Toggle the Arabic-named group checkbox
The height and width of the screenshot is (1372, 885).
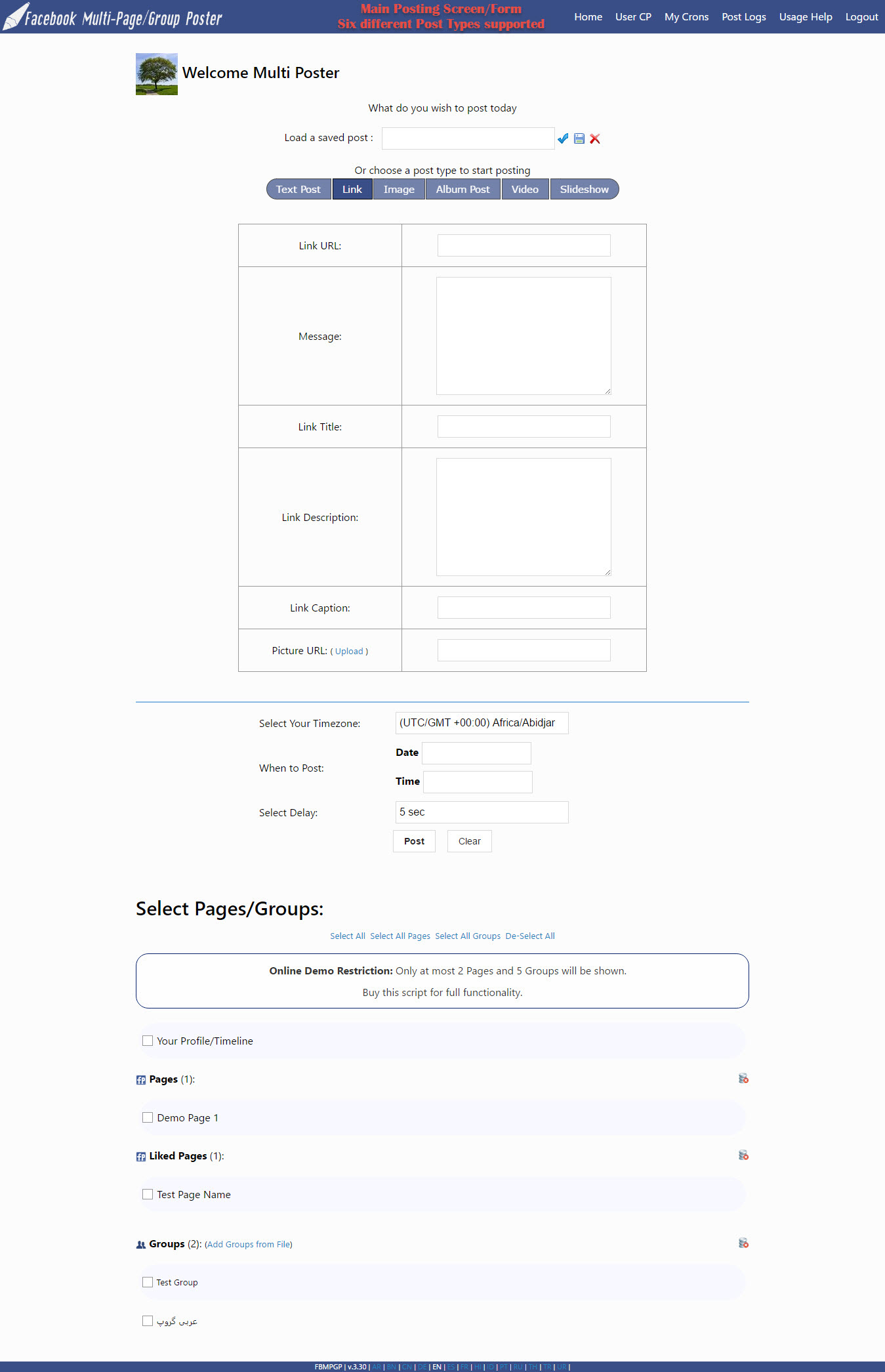148,1321
